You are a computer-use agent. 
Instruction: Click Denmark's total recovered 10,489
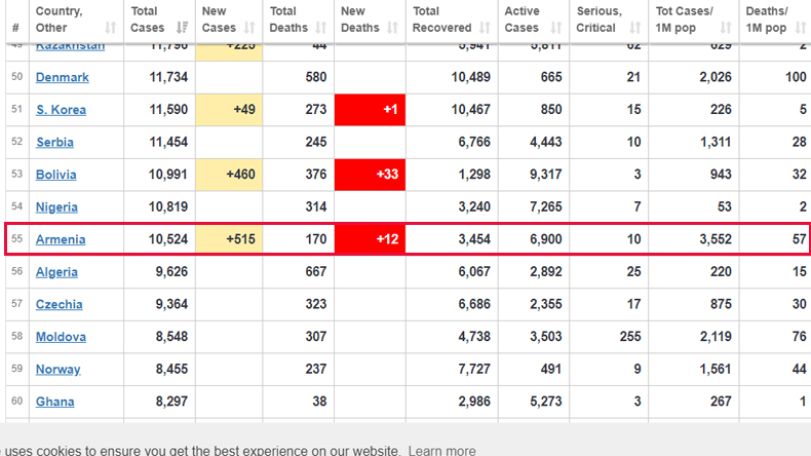[x=471, y=78]
